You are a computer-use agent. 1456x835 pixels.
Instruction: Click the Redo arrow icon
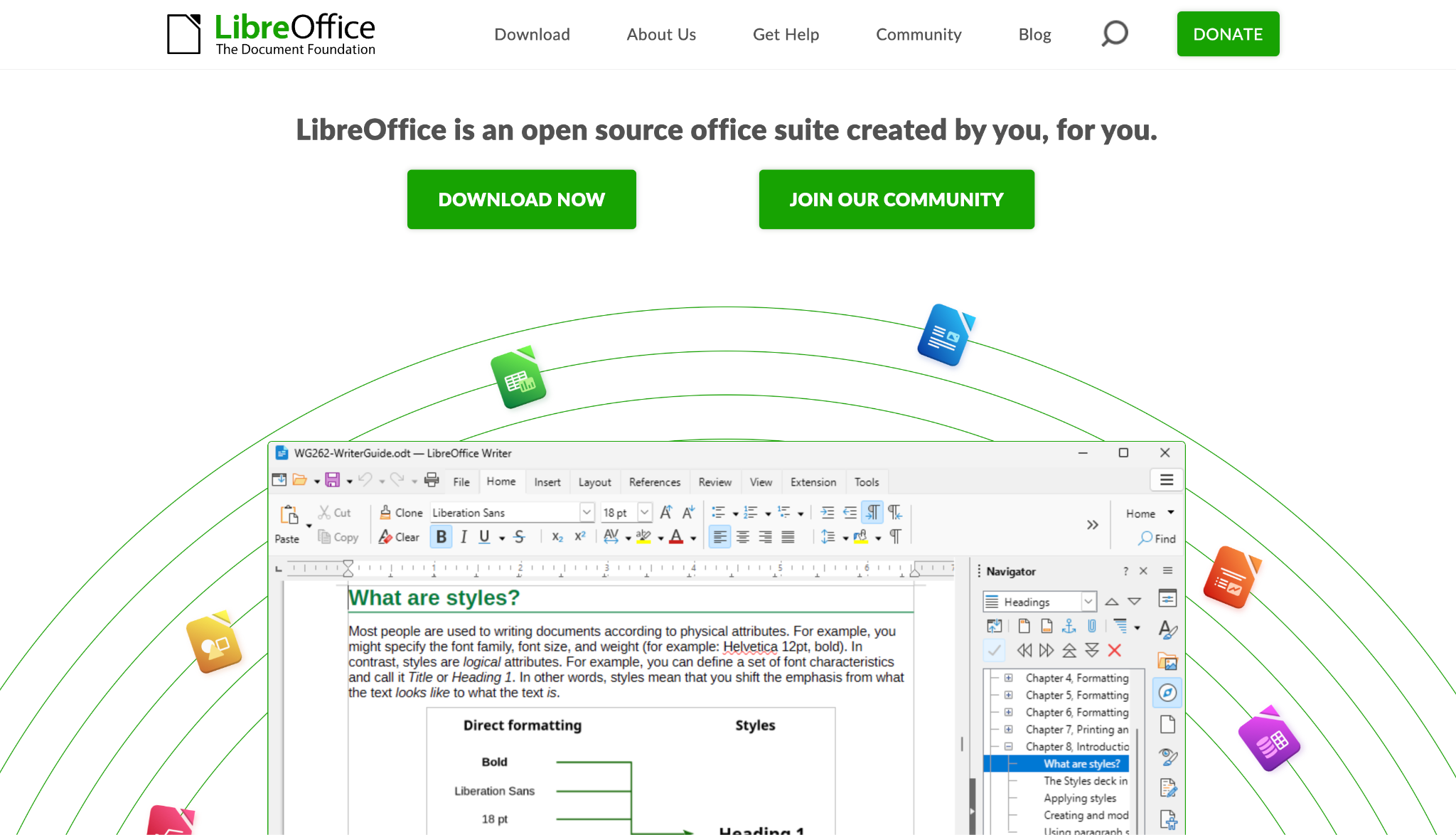point(397,480)
